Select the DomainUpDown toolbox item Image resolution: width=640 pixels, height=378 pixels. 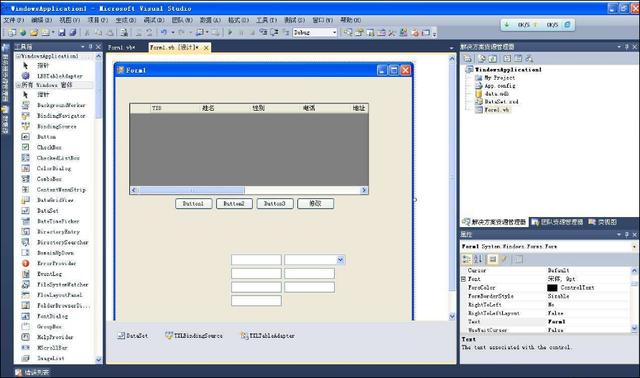click(56, 253)
